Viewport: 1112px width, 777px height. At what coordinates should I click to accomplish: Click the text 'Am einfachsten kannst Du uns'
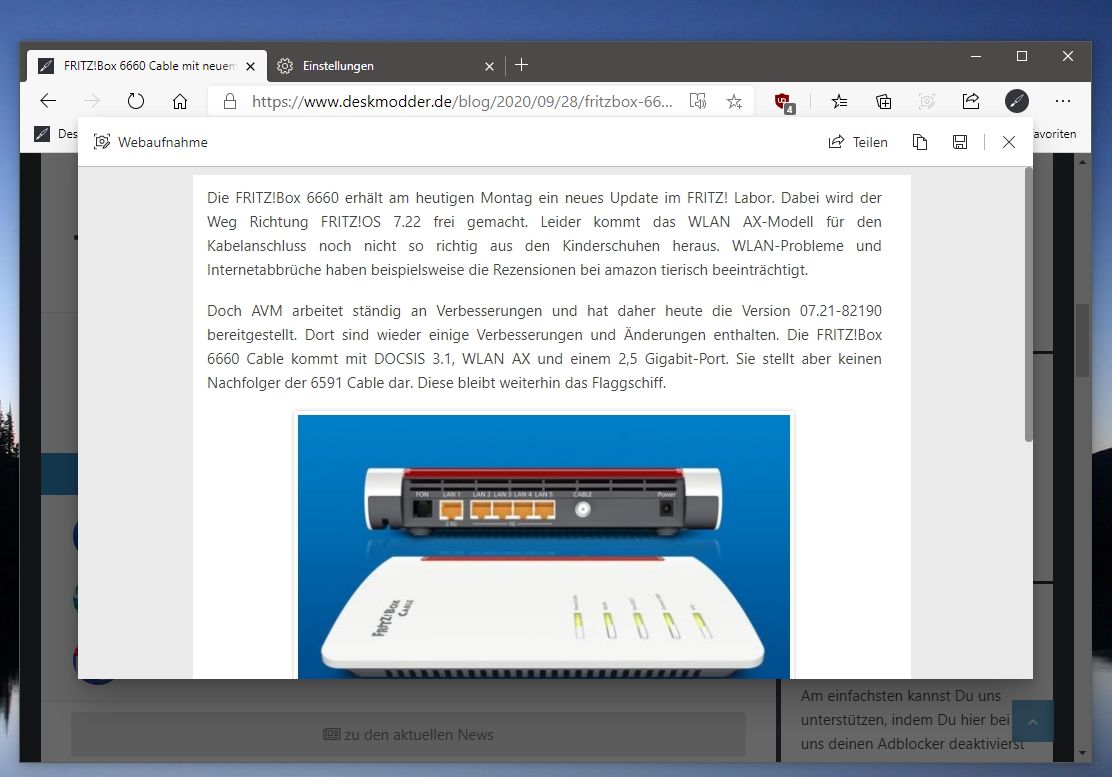coord(901,695)
